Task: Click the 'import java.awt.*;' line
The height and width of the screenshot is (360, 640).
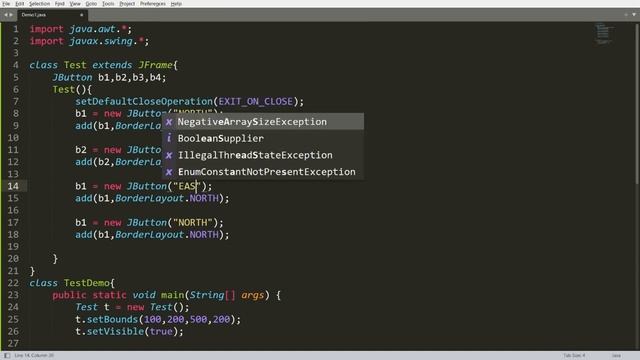Action: [x=80, y=29]
